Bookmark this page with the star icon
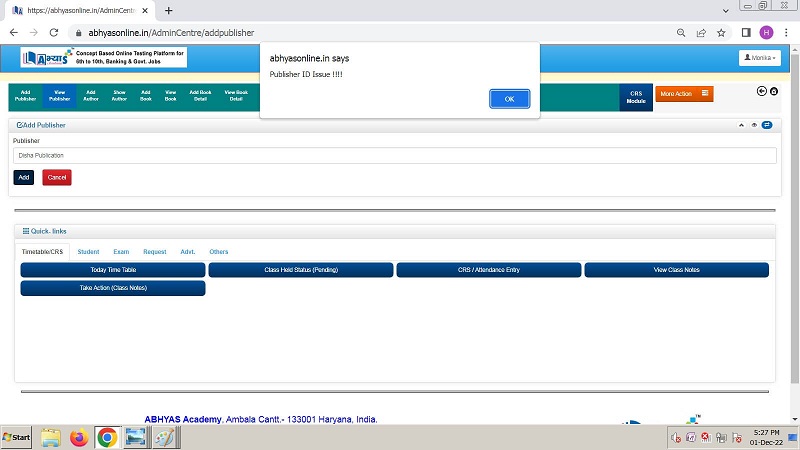The width and height of the screenshot is (800, 450). (721, 32)
